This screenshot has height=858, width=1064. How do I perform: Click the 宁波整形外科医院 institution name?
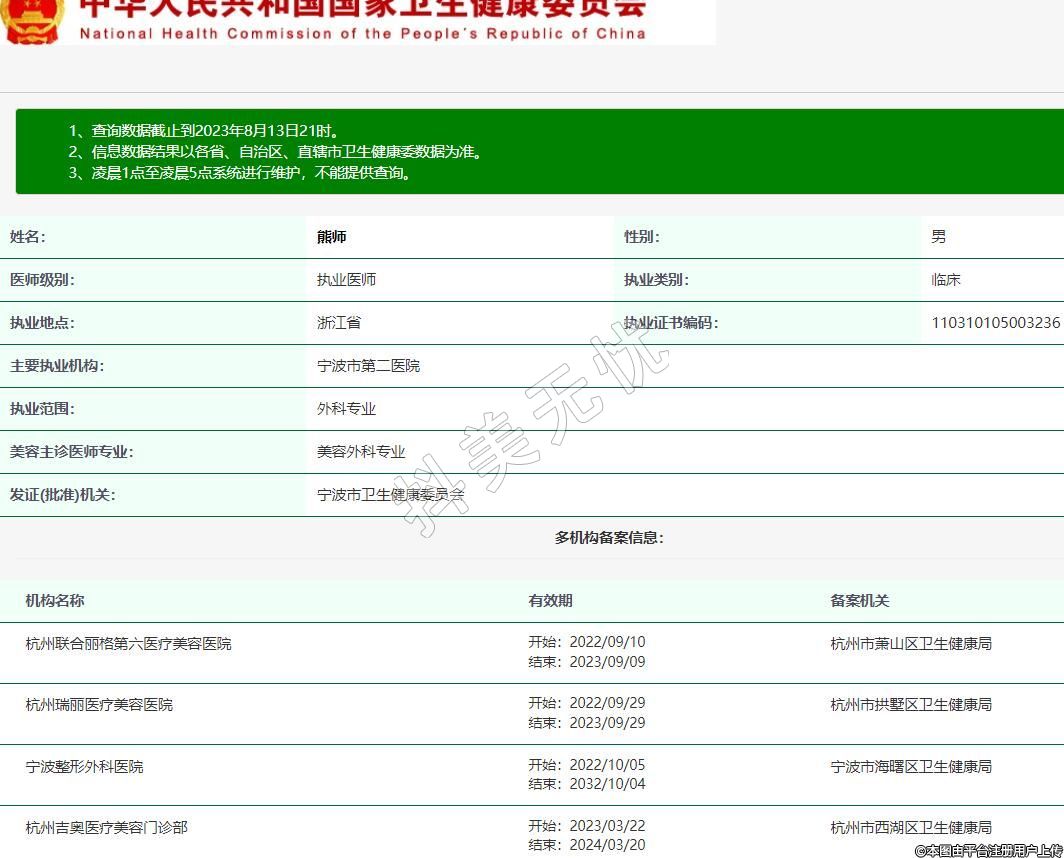click(x=84, y=767)
